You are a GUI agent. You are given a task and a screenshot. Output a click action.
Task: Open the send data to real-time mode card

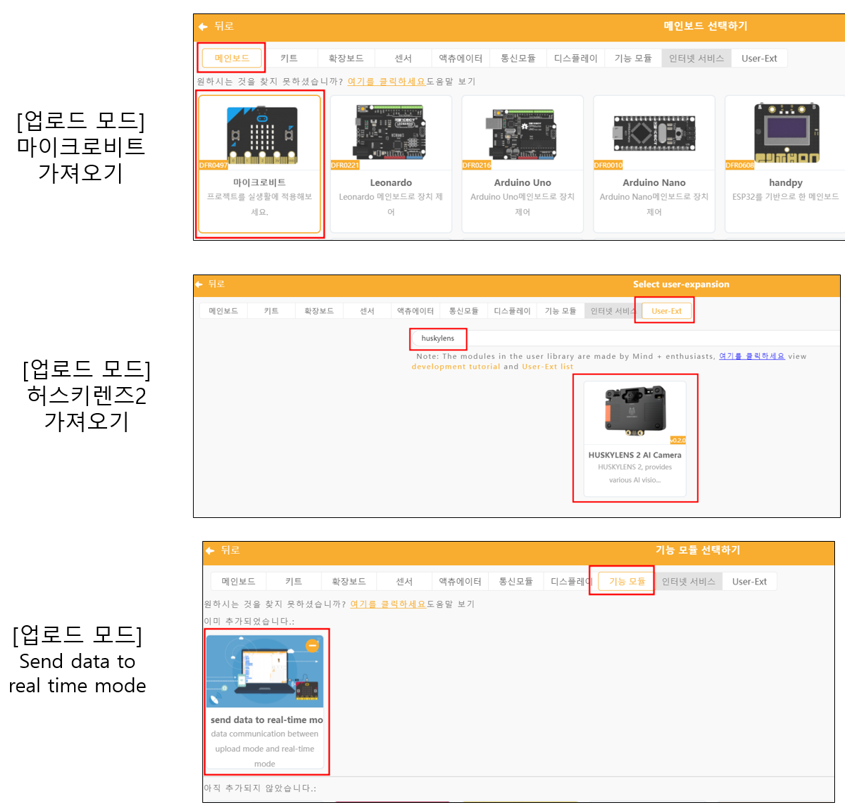[x=265, y=702]
